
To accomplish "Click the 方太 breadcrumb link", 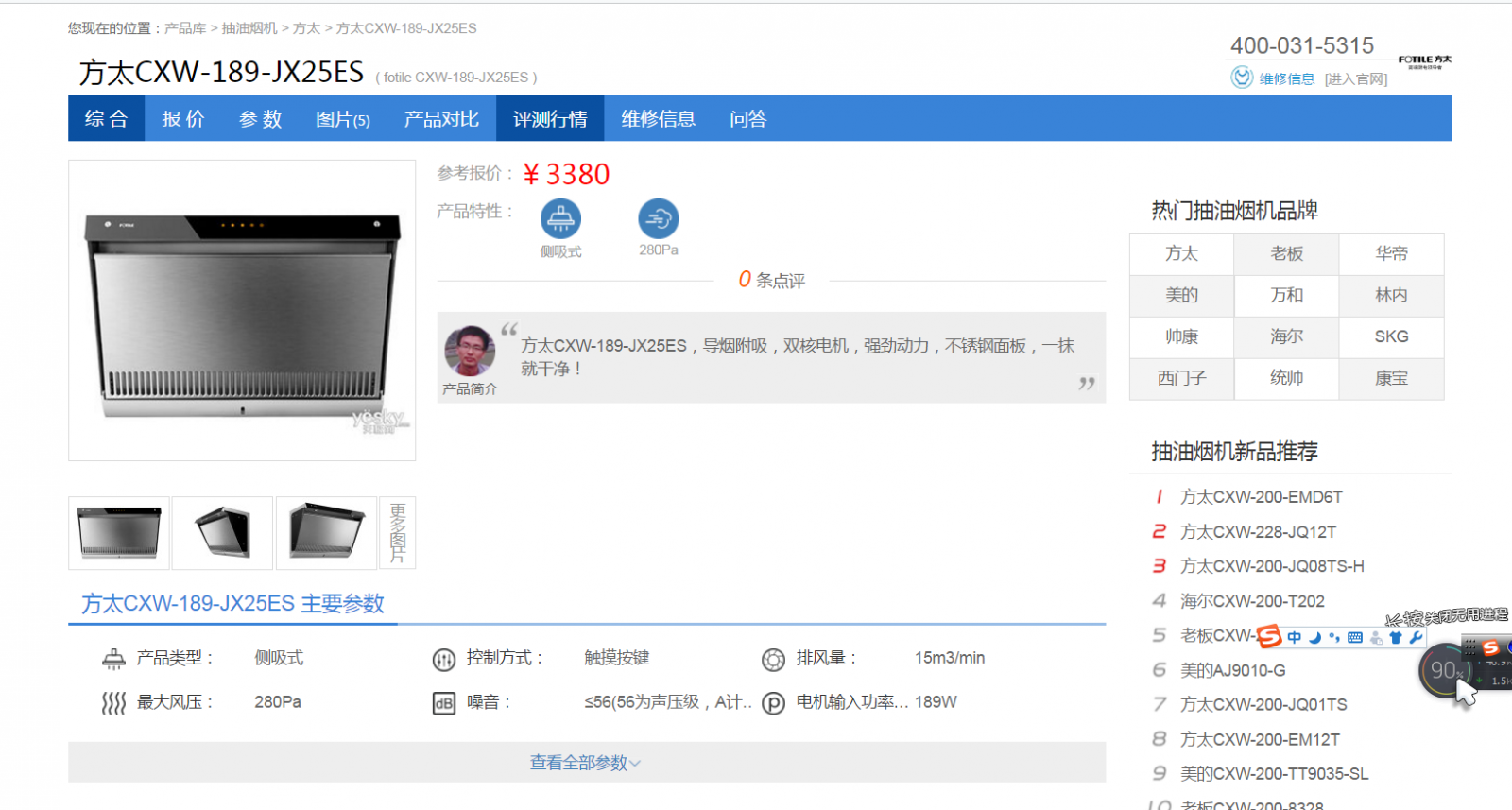I will pyautogui.click(x=306, y=28).
